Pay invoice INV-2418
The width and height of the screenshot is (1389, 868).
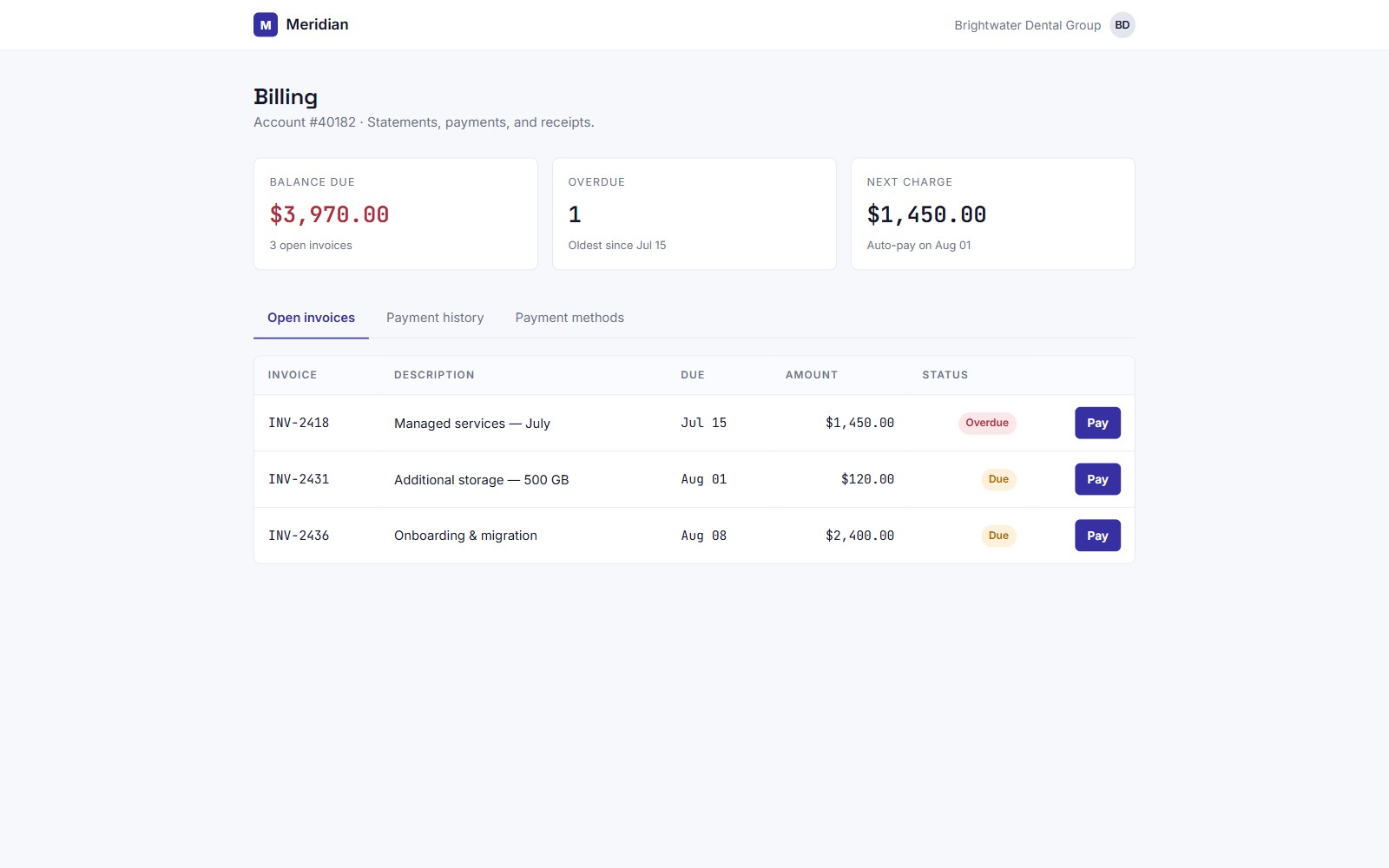click(x=1097, y=423)
